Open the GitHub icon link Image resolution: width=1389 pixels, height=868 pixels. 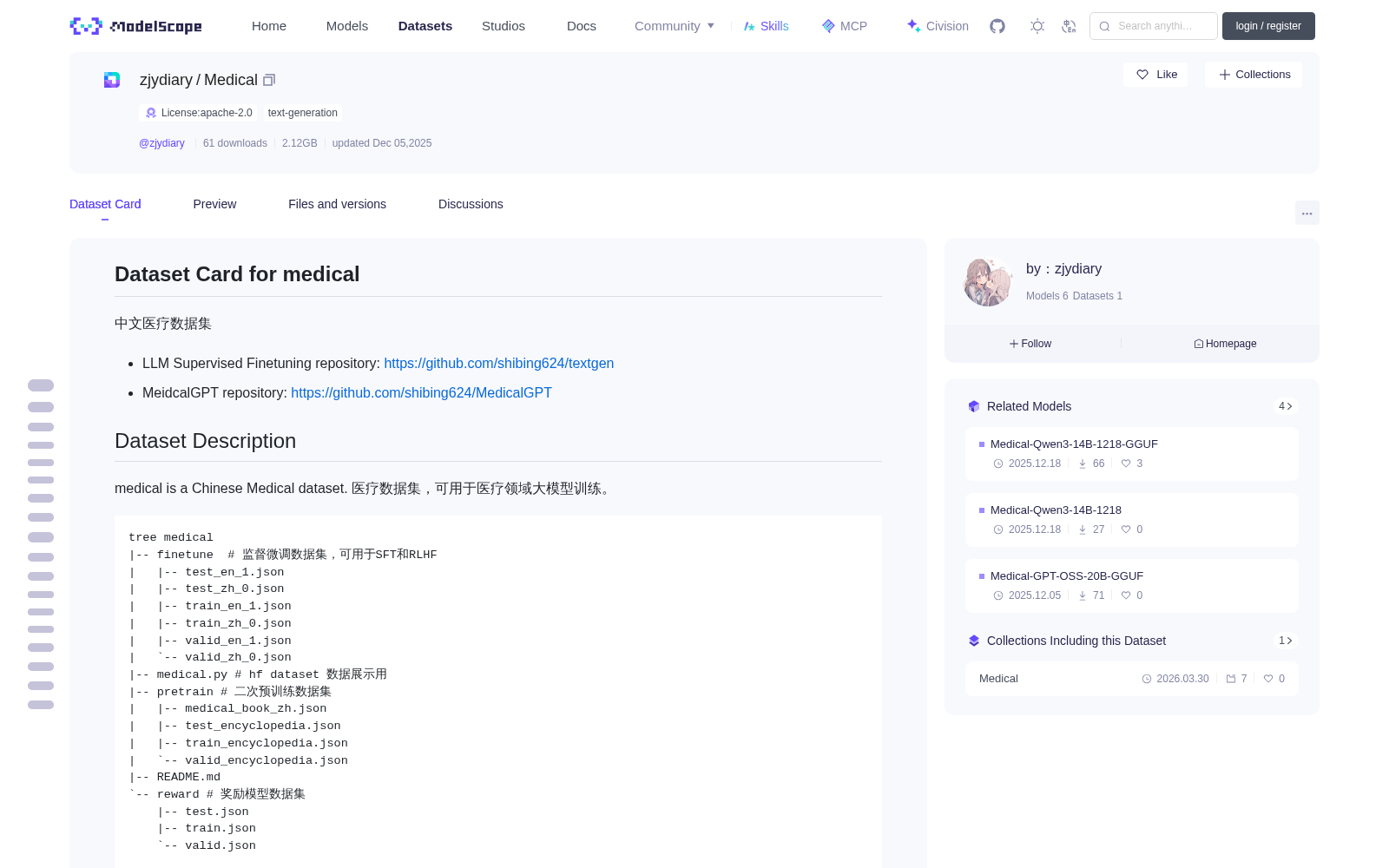pos(997,26)
